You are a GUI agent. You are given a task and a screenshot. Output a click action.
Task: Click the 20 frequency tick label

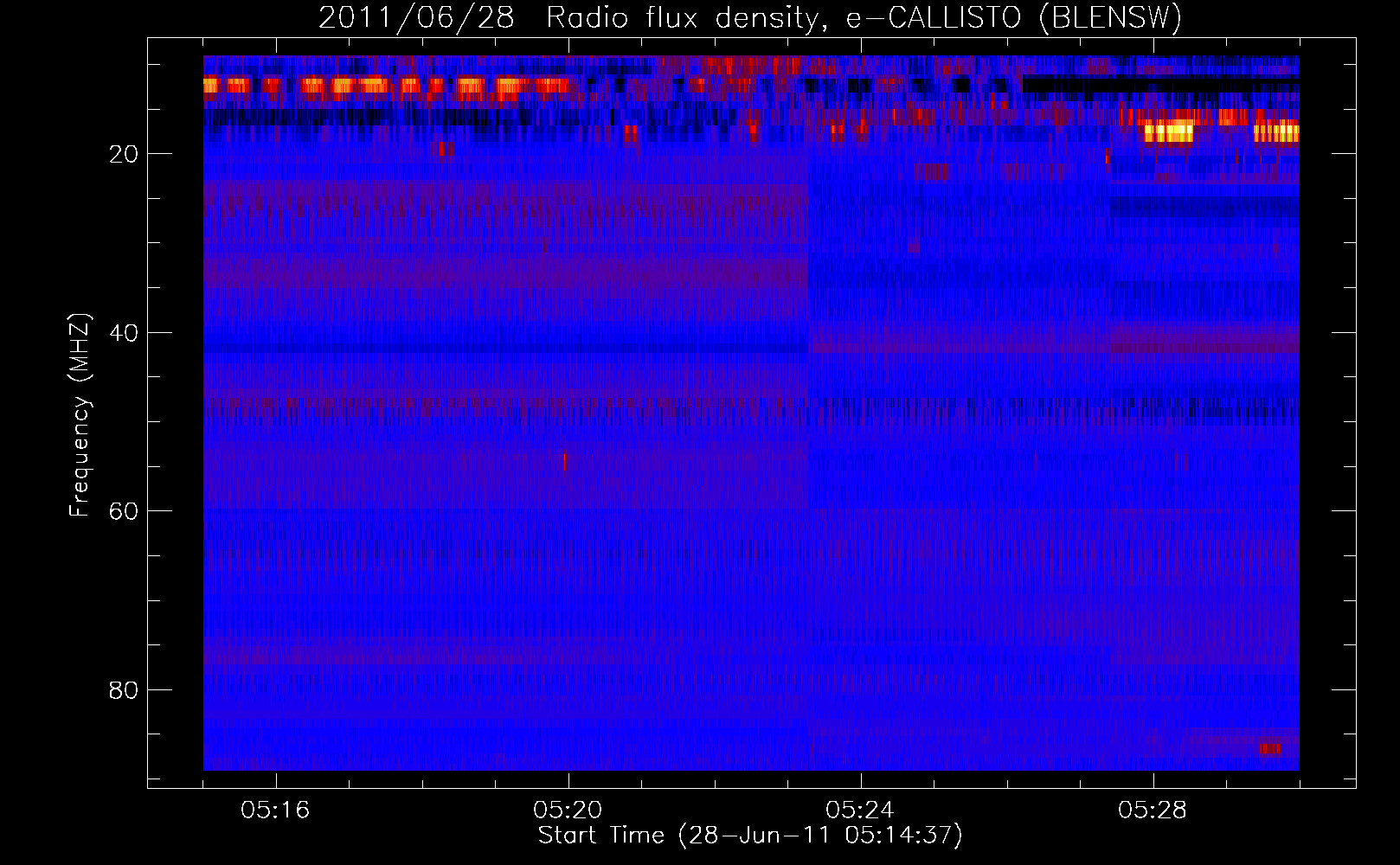pos(125,154)
